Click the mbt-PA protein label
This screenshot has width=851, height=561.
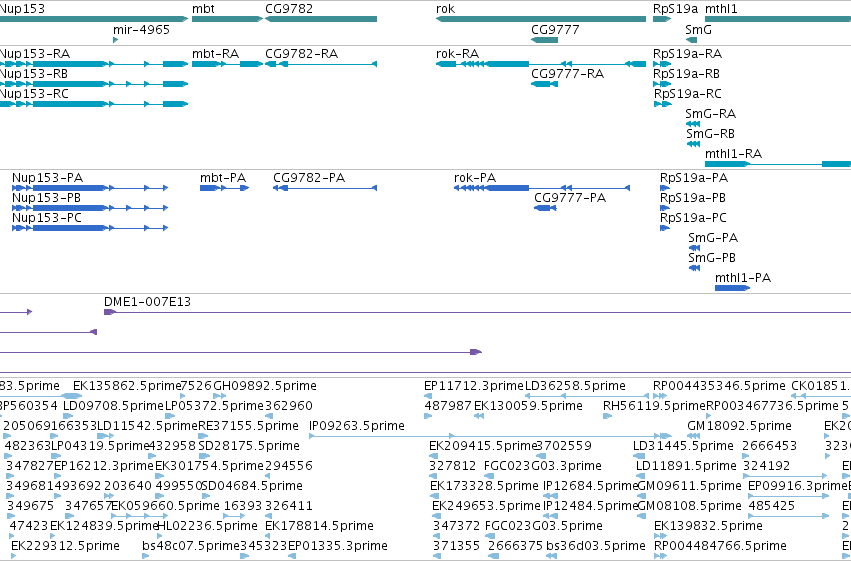(x=223, y=178)
